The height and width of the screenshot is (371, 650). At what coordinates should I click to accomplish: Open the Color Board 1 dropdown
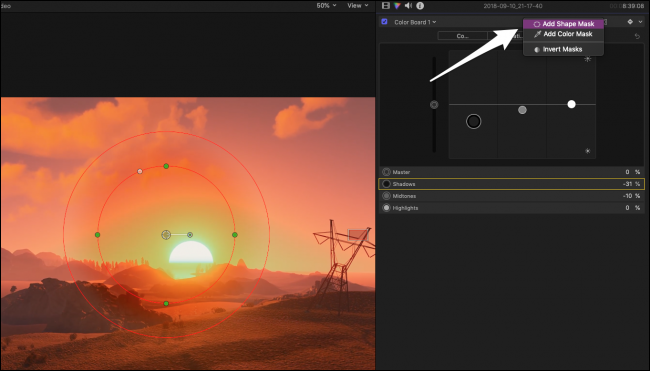(x=415, y=22)
